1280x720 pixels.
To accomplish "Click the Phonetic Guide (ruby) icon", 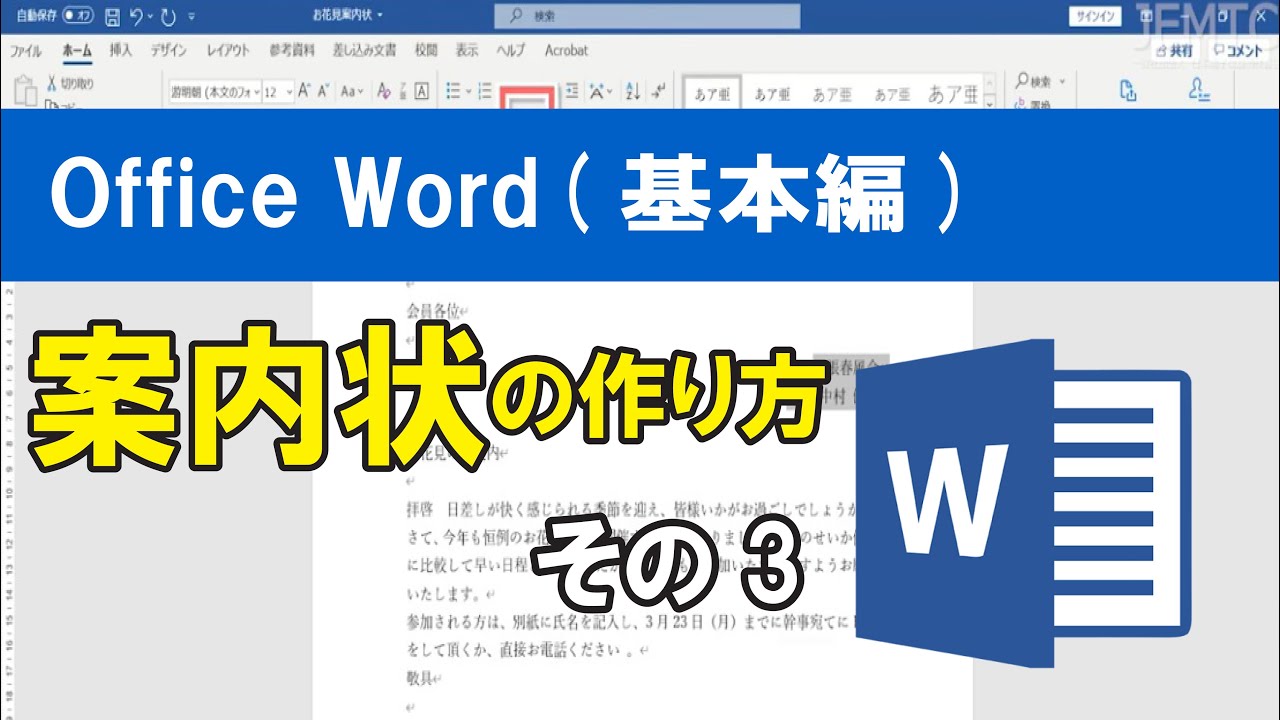I will point(404,91).
